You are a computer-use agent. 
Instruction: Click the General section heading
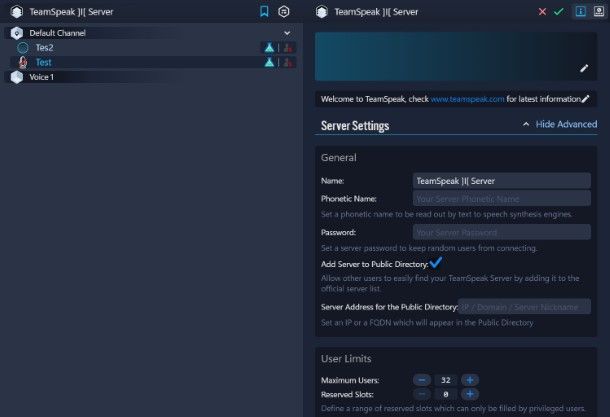pos(338,158)
